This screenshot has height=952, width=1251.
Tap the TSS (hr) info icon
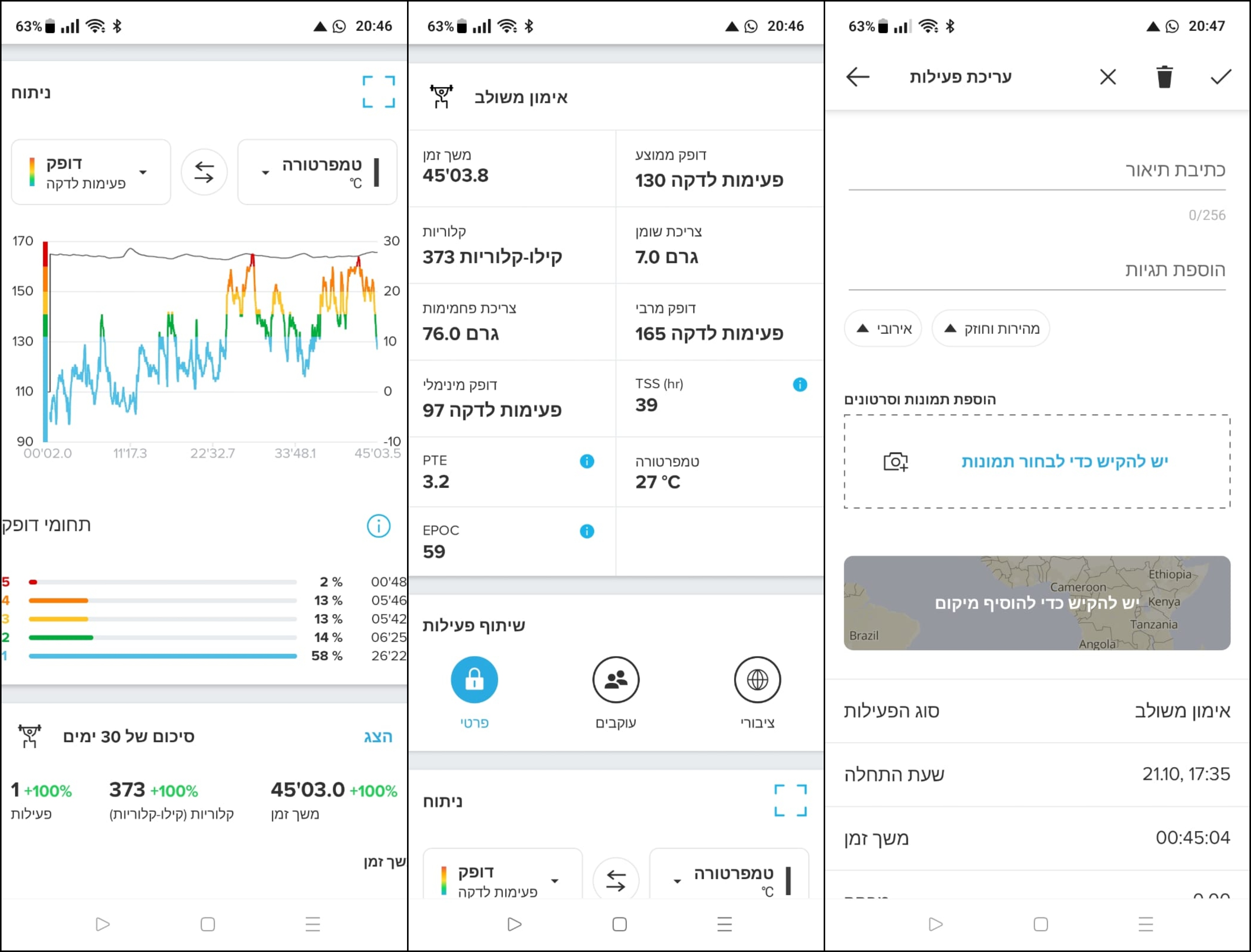799,385
